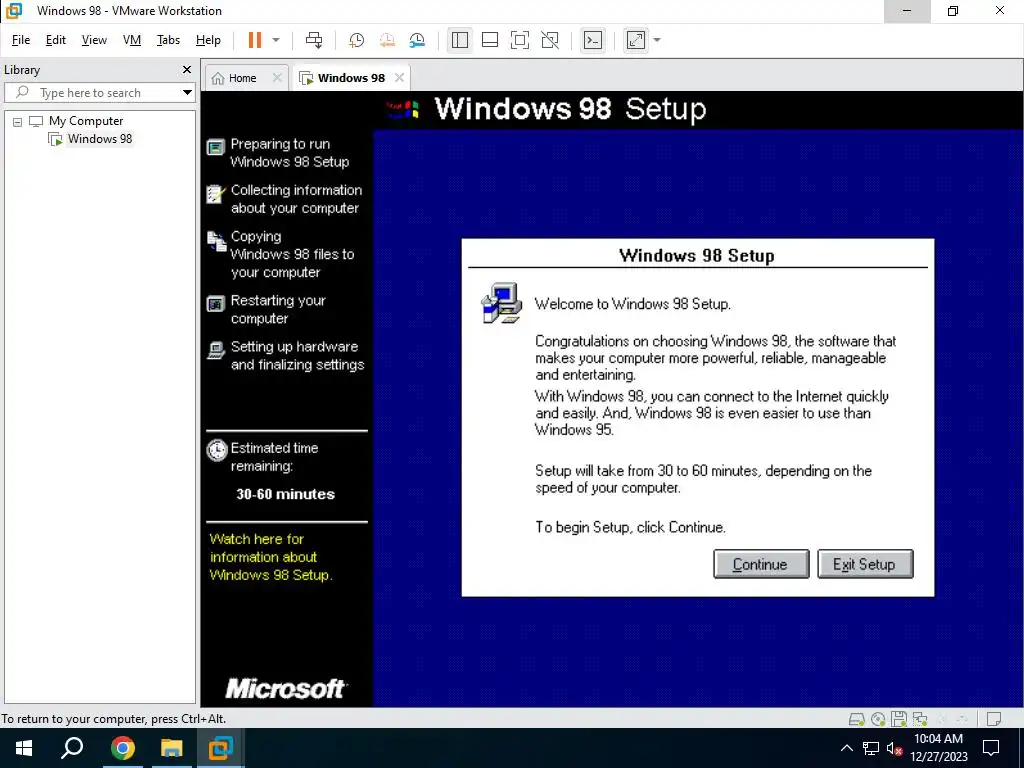
Task: Click the hard disk device status icon
Action: (x=856, y=719)
